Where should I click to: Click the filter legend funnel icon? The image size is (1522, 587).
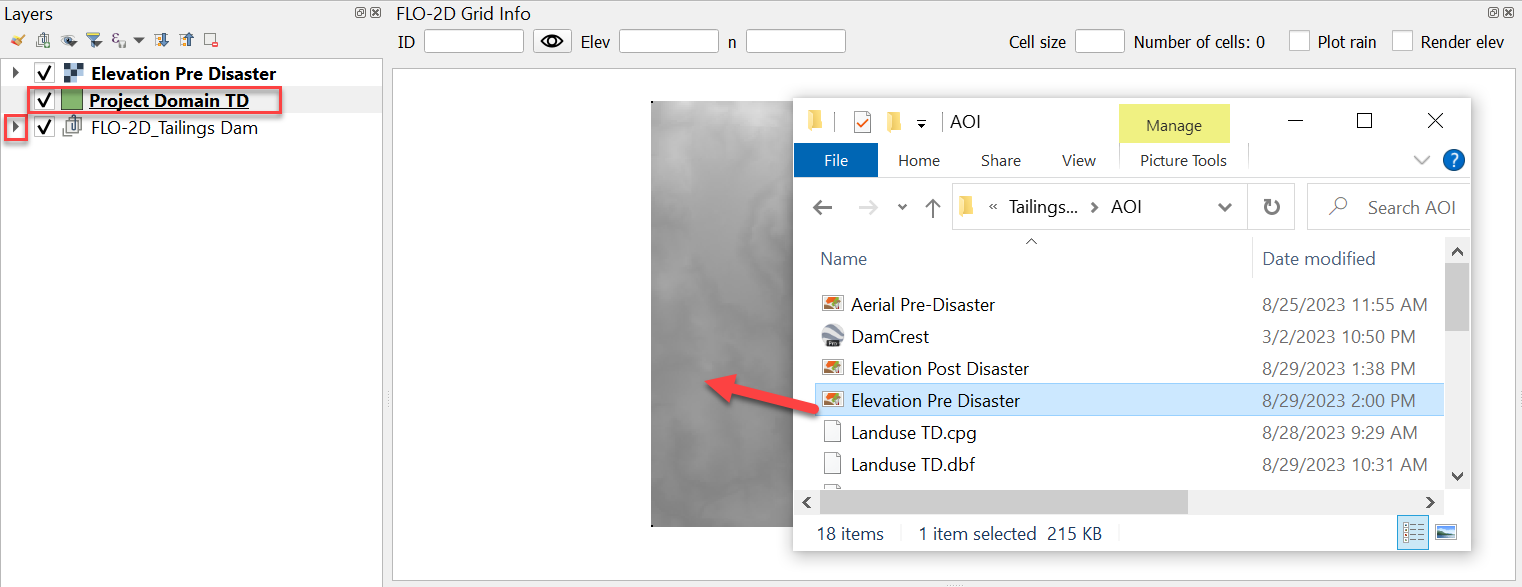pyautogui.click(x=93, y=41)
